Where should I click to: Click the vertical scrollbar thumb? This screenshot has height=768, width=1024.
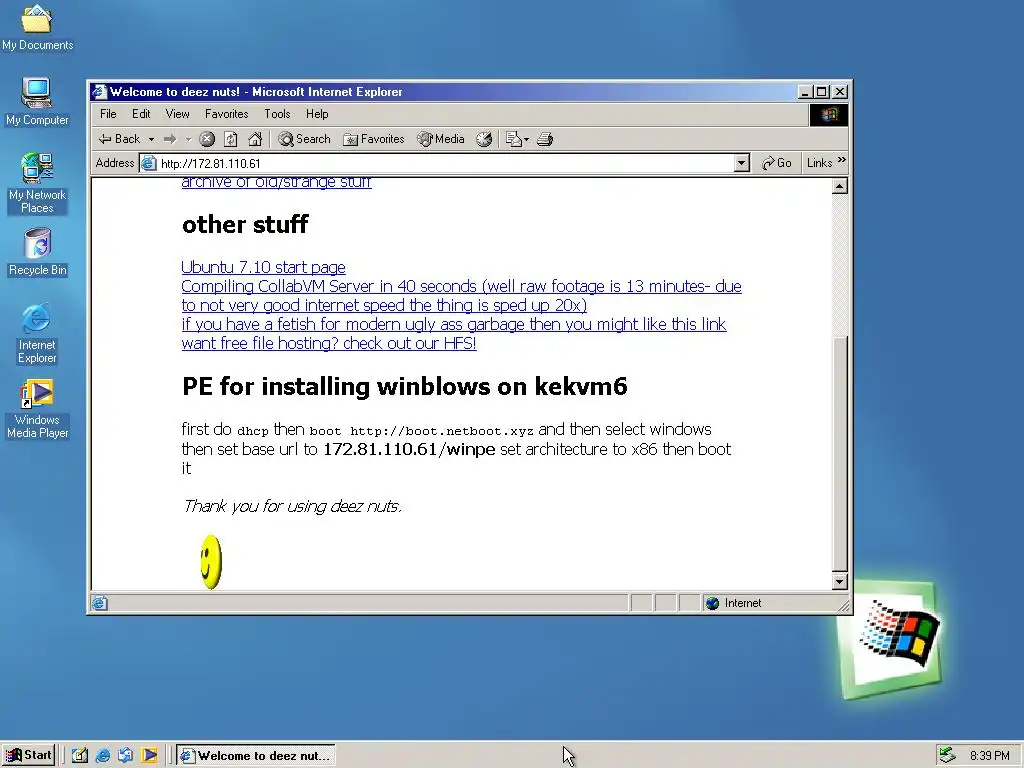pos(840,453)
